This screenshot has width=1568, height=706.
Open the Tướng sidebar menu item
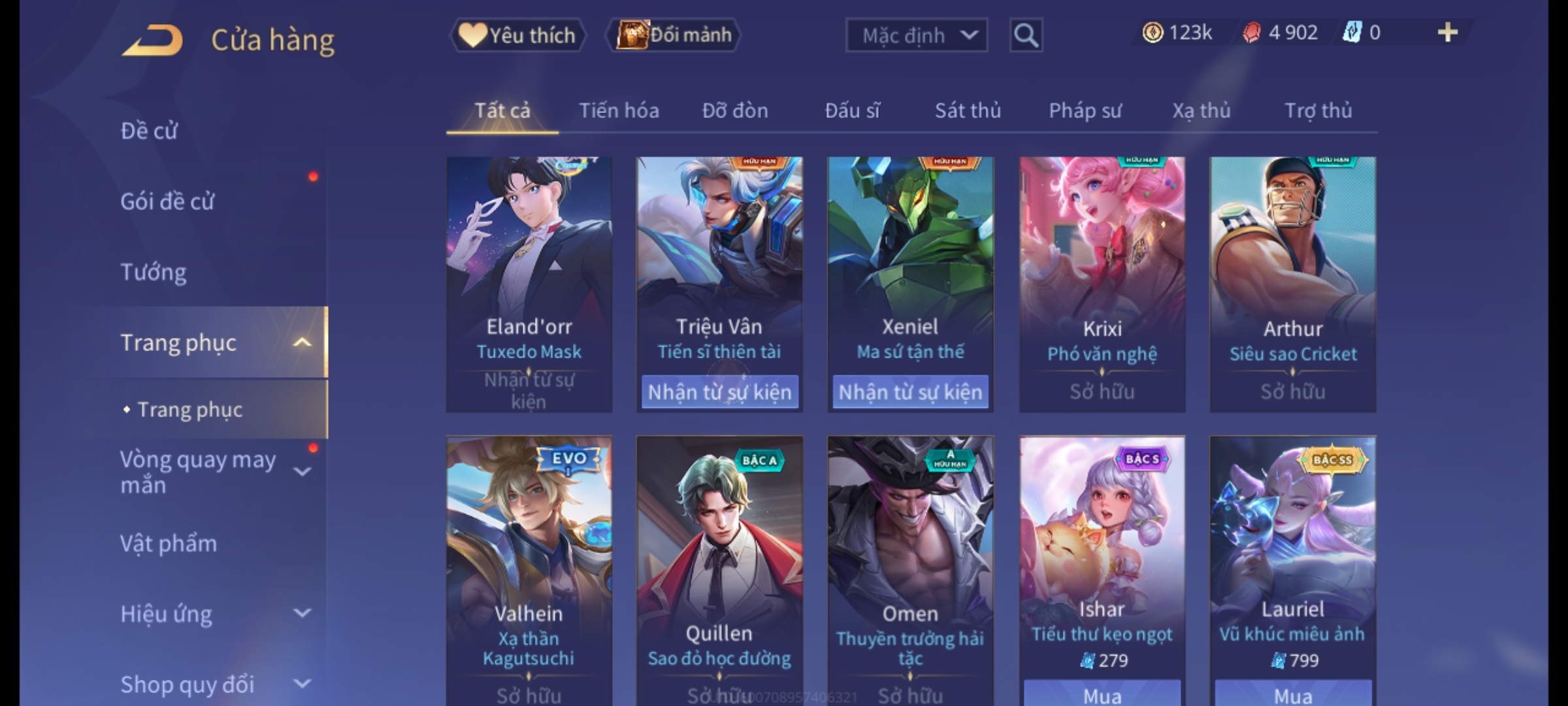154,272
